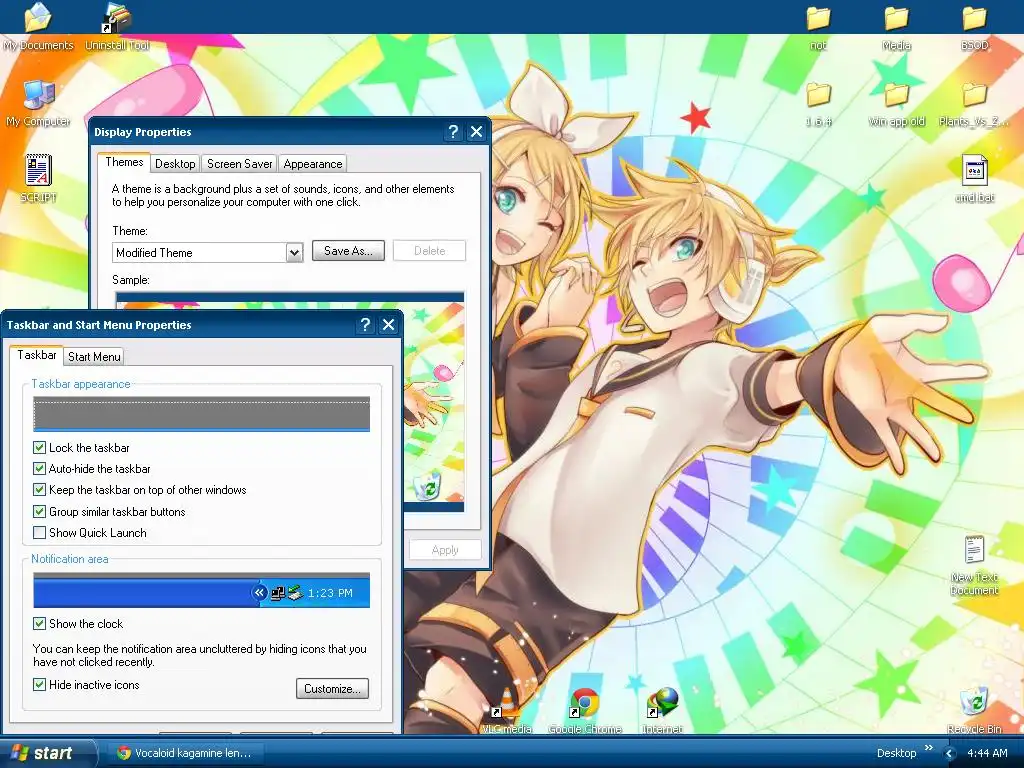
Task: Click the Delete theme button
Action: pyautogui.click(x=429, y=251)
